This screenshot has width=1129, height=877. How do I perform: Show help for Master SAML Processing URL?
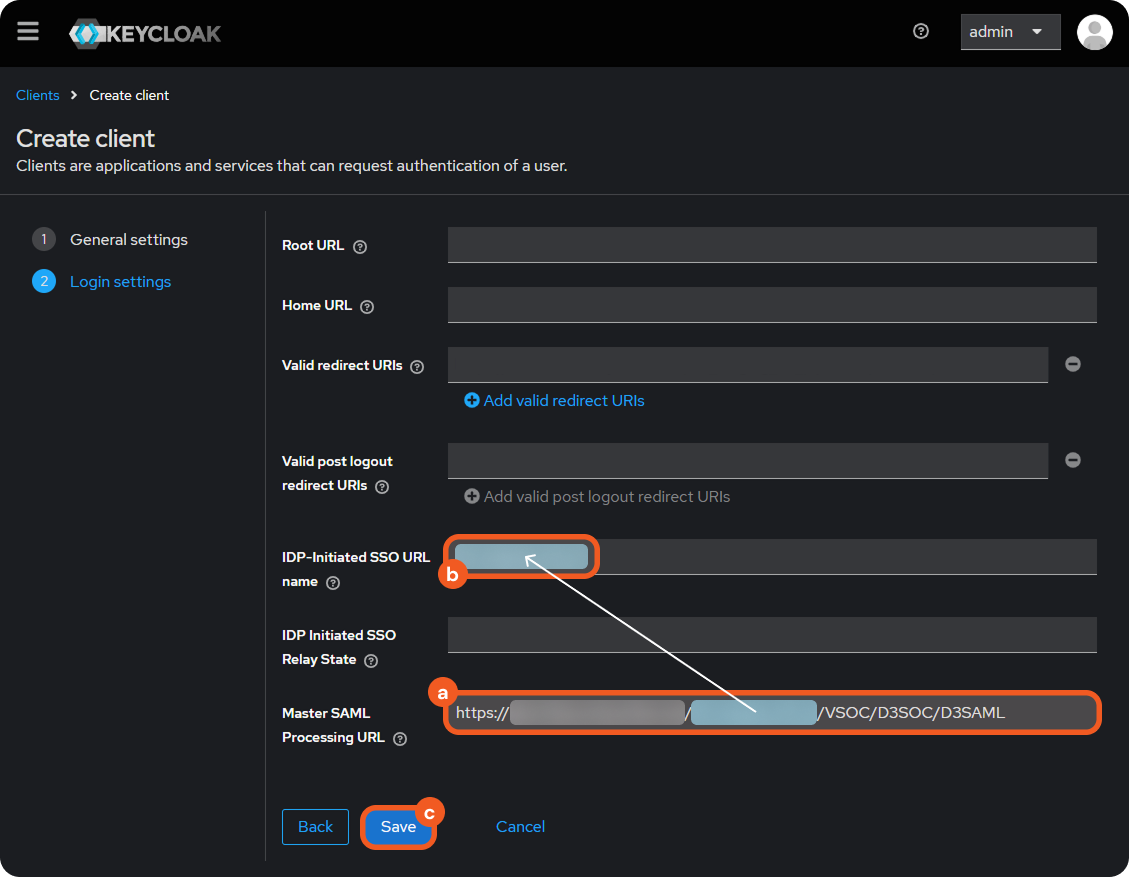pyautogui.click(x=400, y=739)
